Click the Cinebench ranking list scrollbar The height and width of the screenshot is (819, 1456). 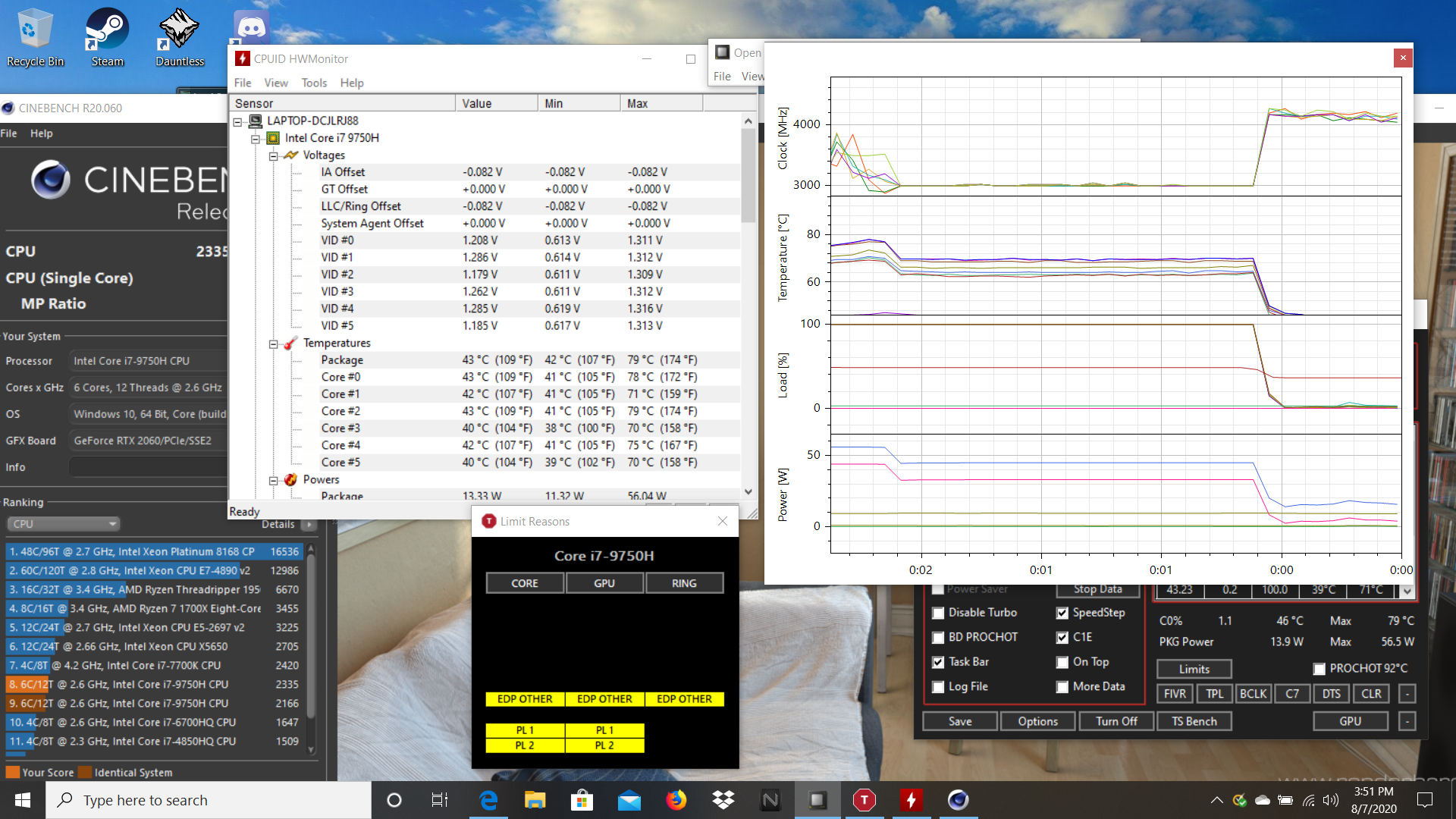coord(311,637)
